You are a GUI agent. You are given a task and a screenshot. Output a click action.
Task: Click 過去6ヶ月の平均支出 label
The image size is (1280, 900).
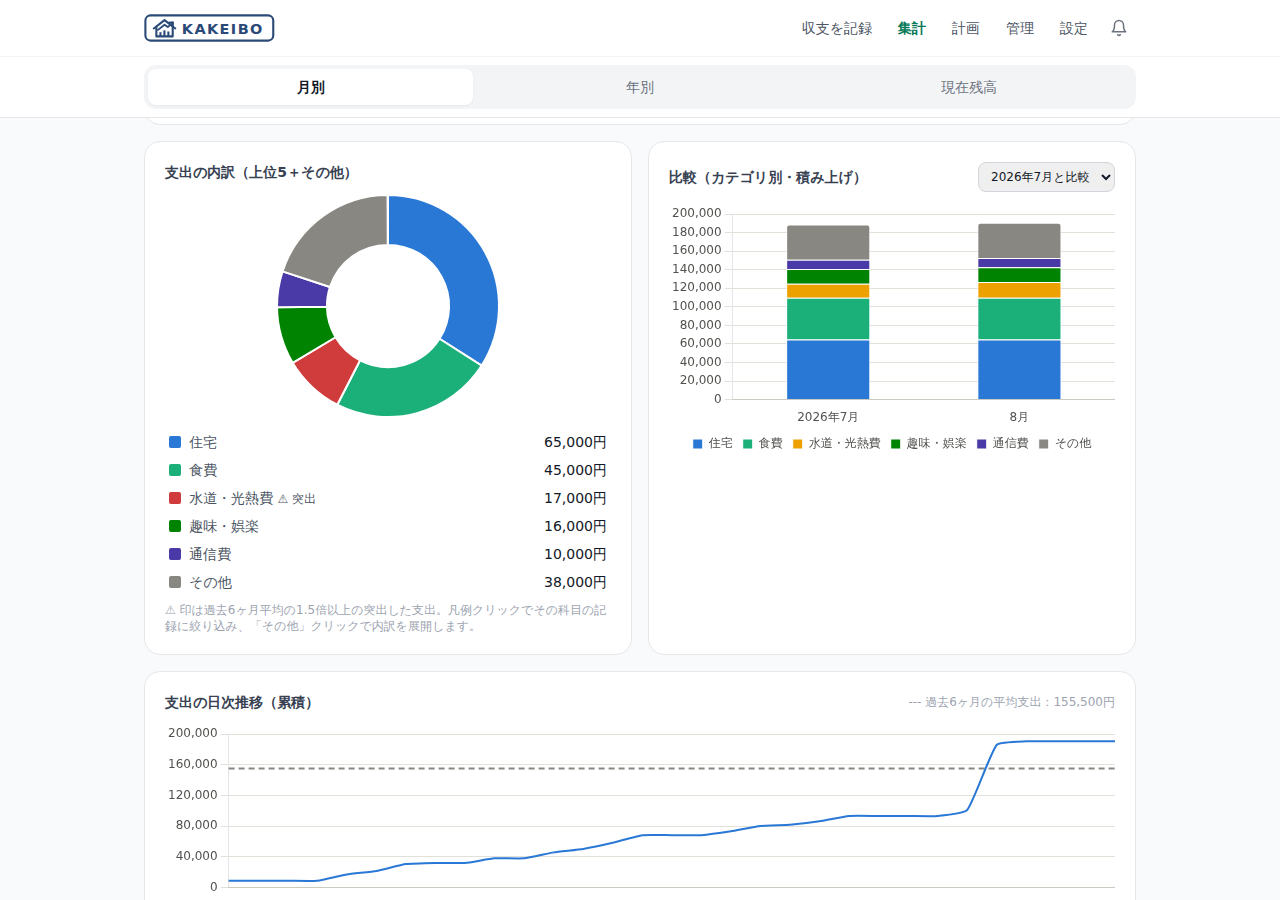point(1011,702)
